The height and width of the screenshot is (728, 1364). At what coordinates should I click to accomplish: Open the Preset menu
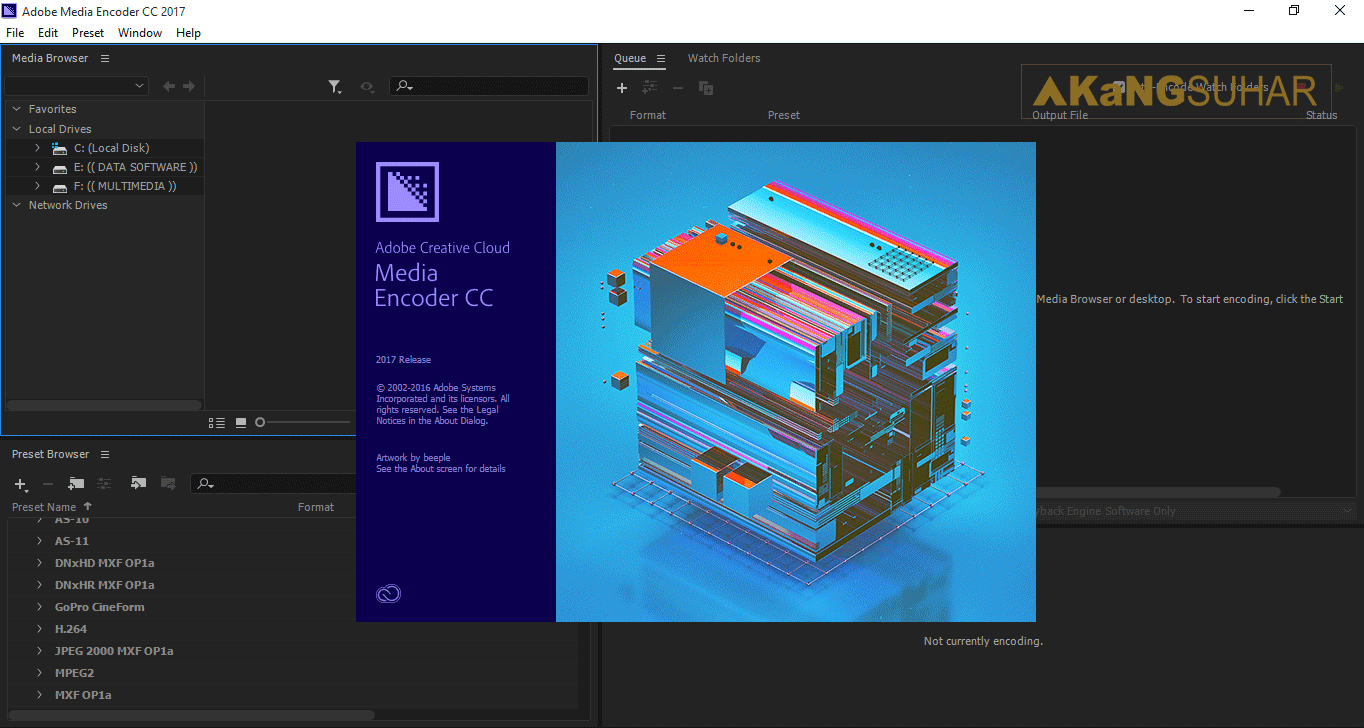click(88, 33)
